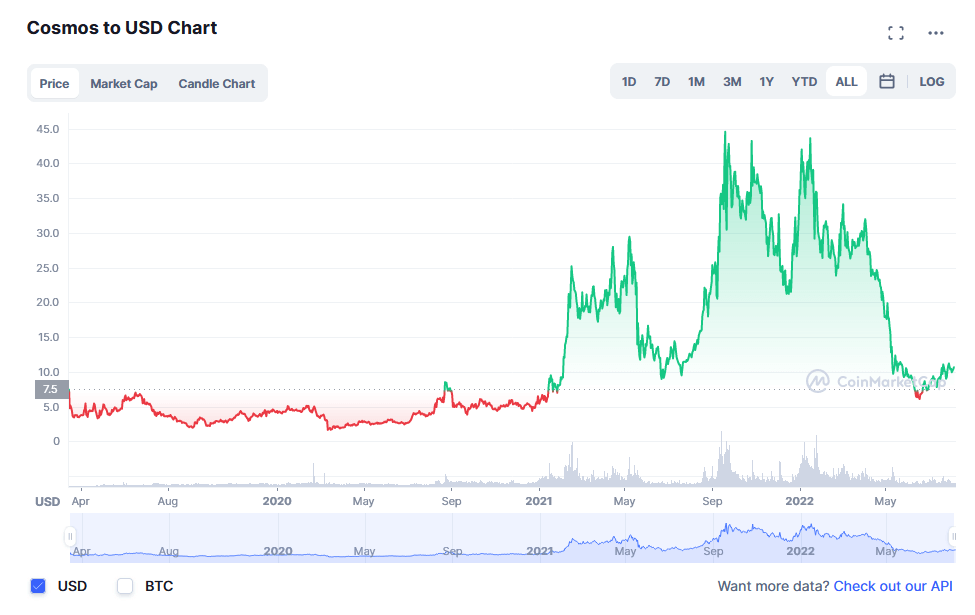Uncheck the USD checkbox
Viewport: 975px width, 615px height.
[39, 586]
